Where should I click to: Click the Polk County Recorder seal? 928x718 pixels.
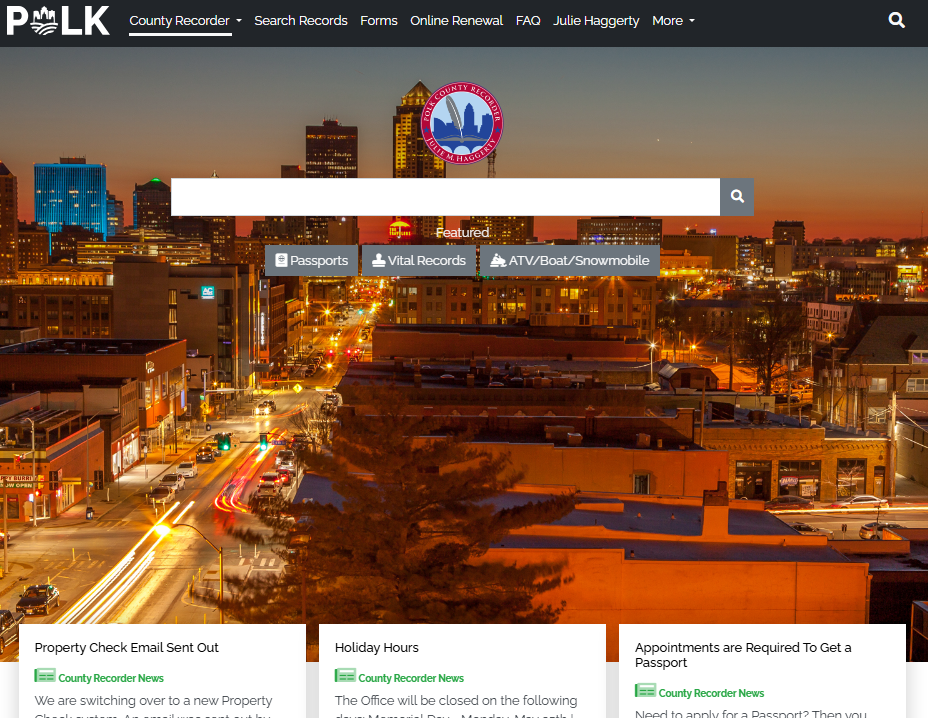point(462,124)
